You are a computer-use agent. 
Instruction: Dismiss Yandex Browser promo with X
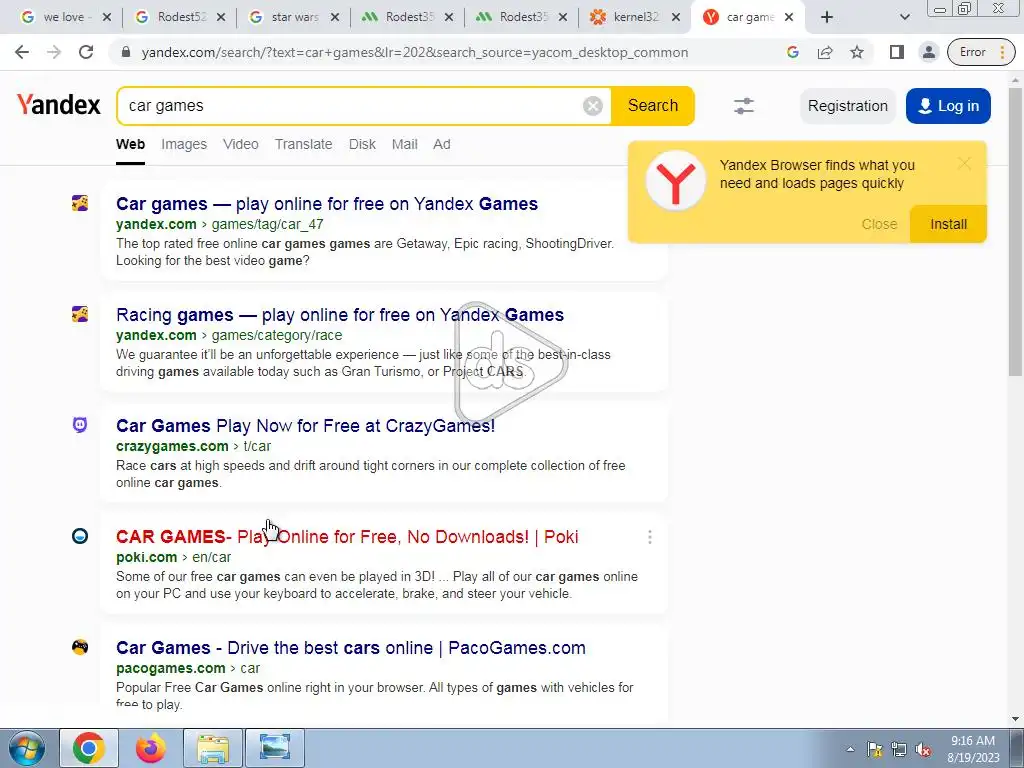tap(964, 164)
